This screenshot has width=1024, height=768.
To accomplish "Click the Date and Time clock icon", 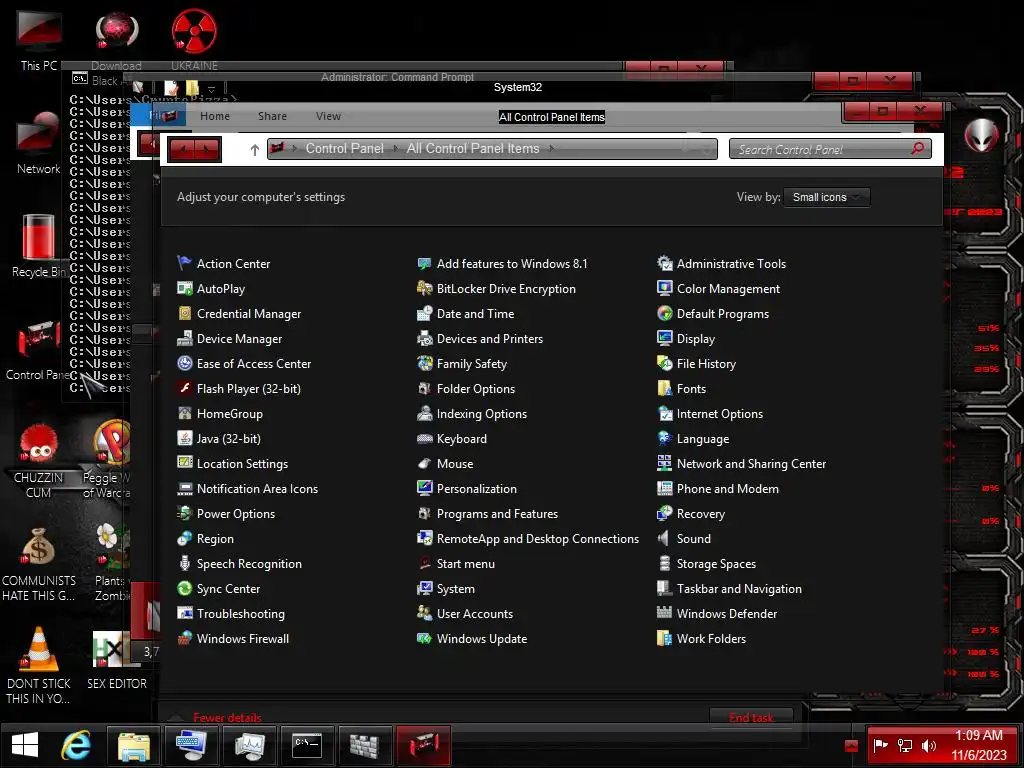I will [x=424, y=313].
